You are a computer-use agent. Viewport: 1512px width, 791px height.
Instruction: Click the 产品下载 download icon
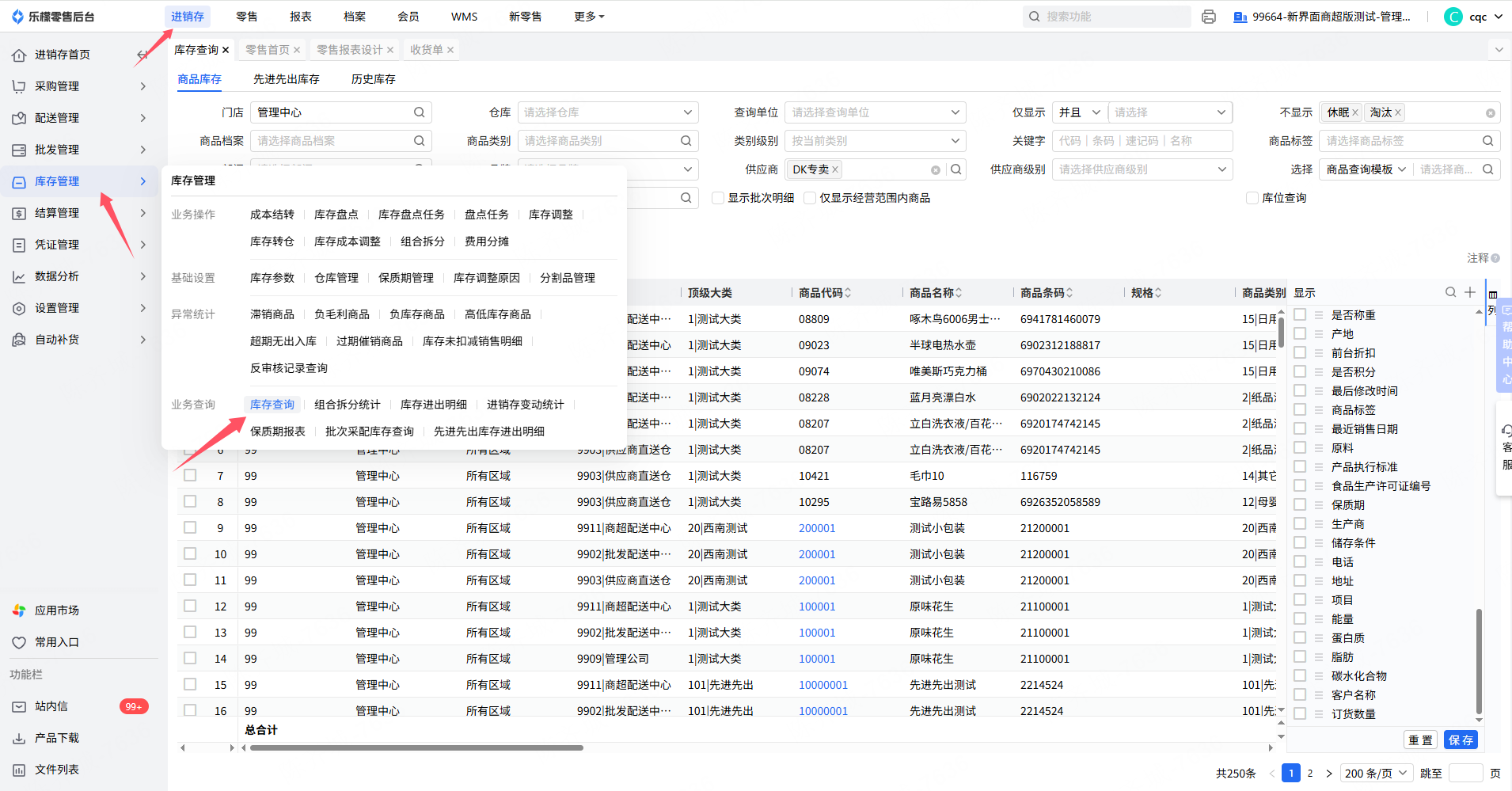coord(19,738)
